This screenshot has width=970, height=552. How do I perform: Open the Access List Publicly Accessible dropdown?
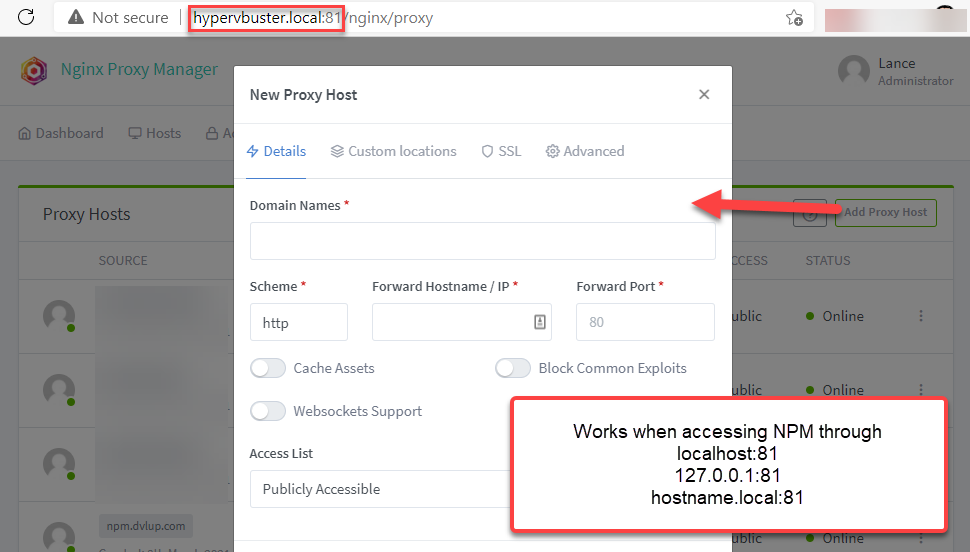pyautogui.click(x=380, y=489)
